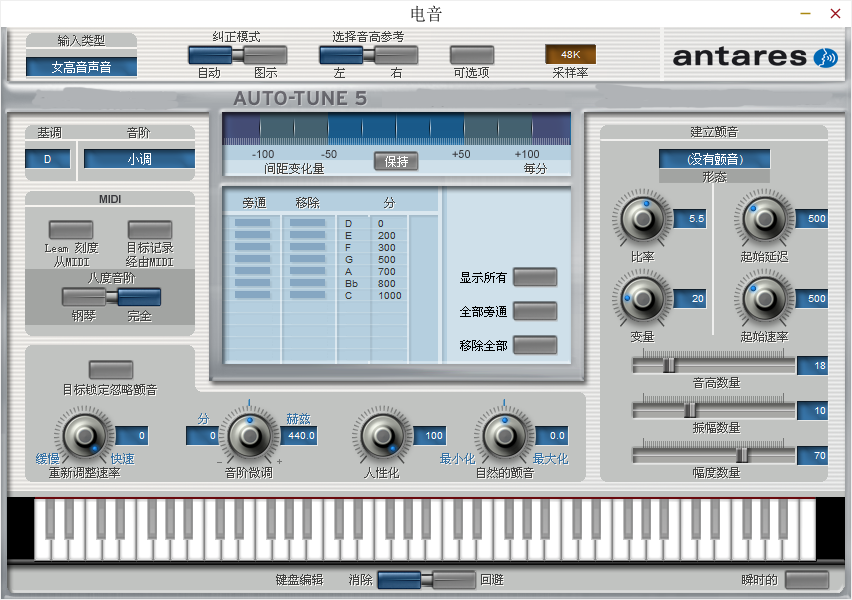Image resolution: width=852 pixels, height=600 pixels.
Task: Click the 幅度数量 slider handle
Action: (x=742, y=455)
